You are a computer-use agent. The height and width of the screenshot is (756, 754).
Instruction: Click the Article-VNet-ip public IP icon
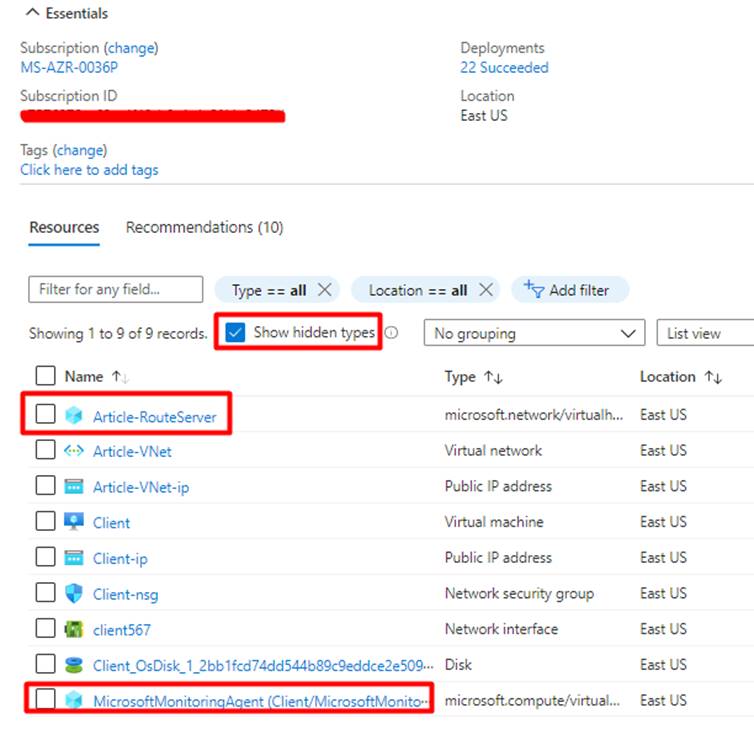click(x=74, y=486)
